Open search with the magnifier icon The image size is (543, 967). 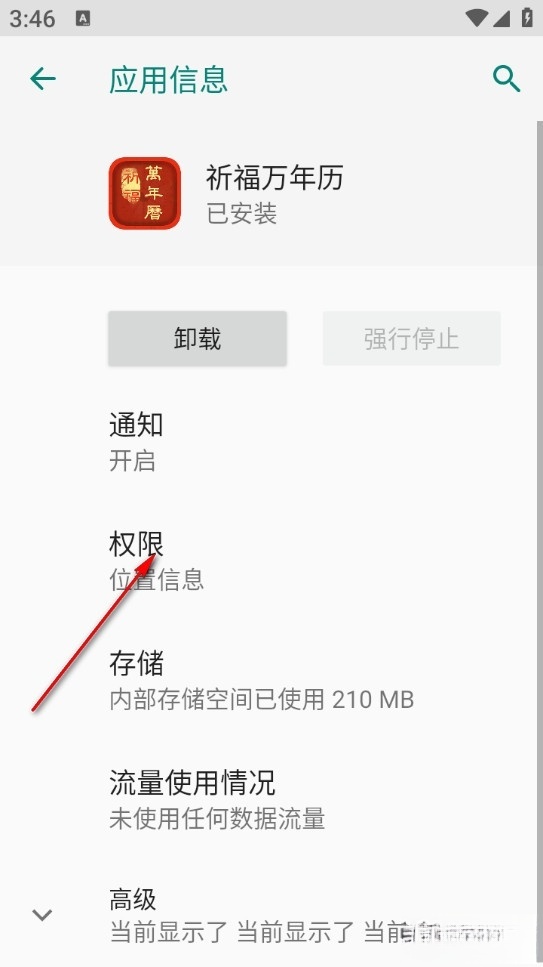tap(506, 79)
